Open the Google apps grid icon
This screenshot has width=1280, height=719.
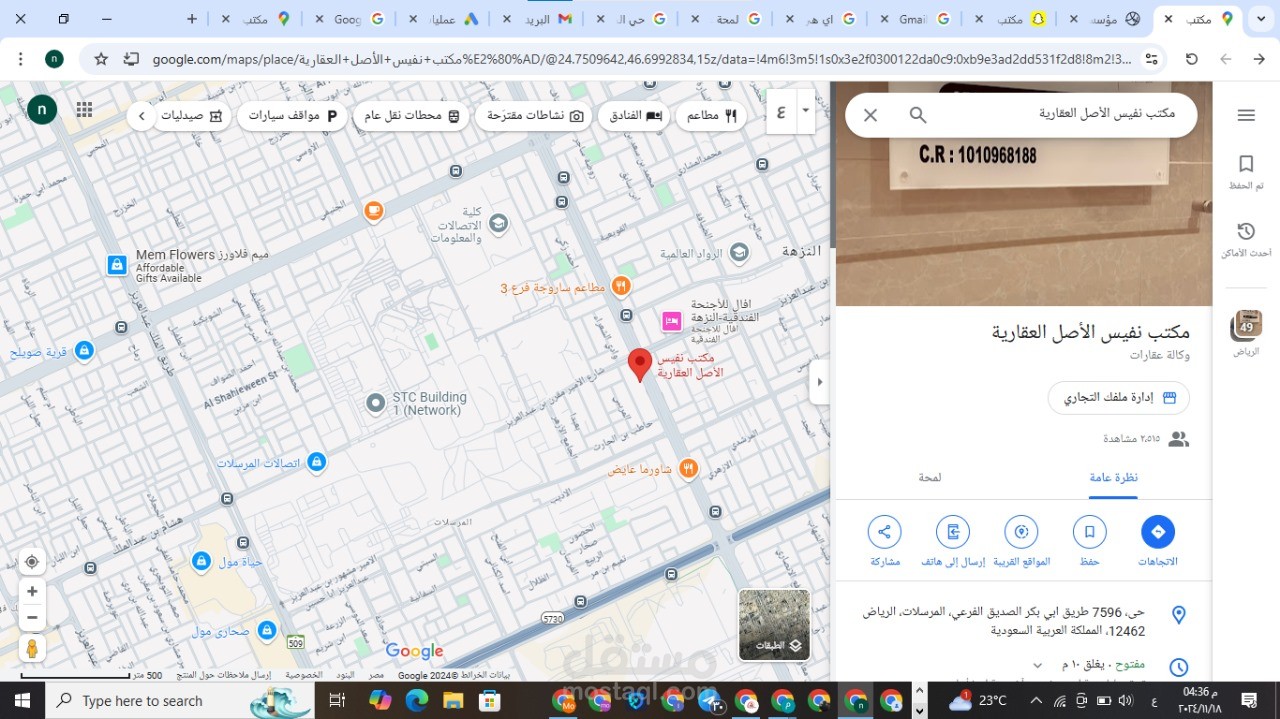click(x=84, y=110)
